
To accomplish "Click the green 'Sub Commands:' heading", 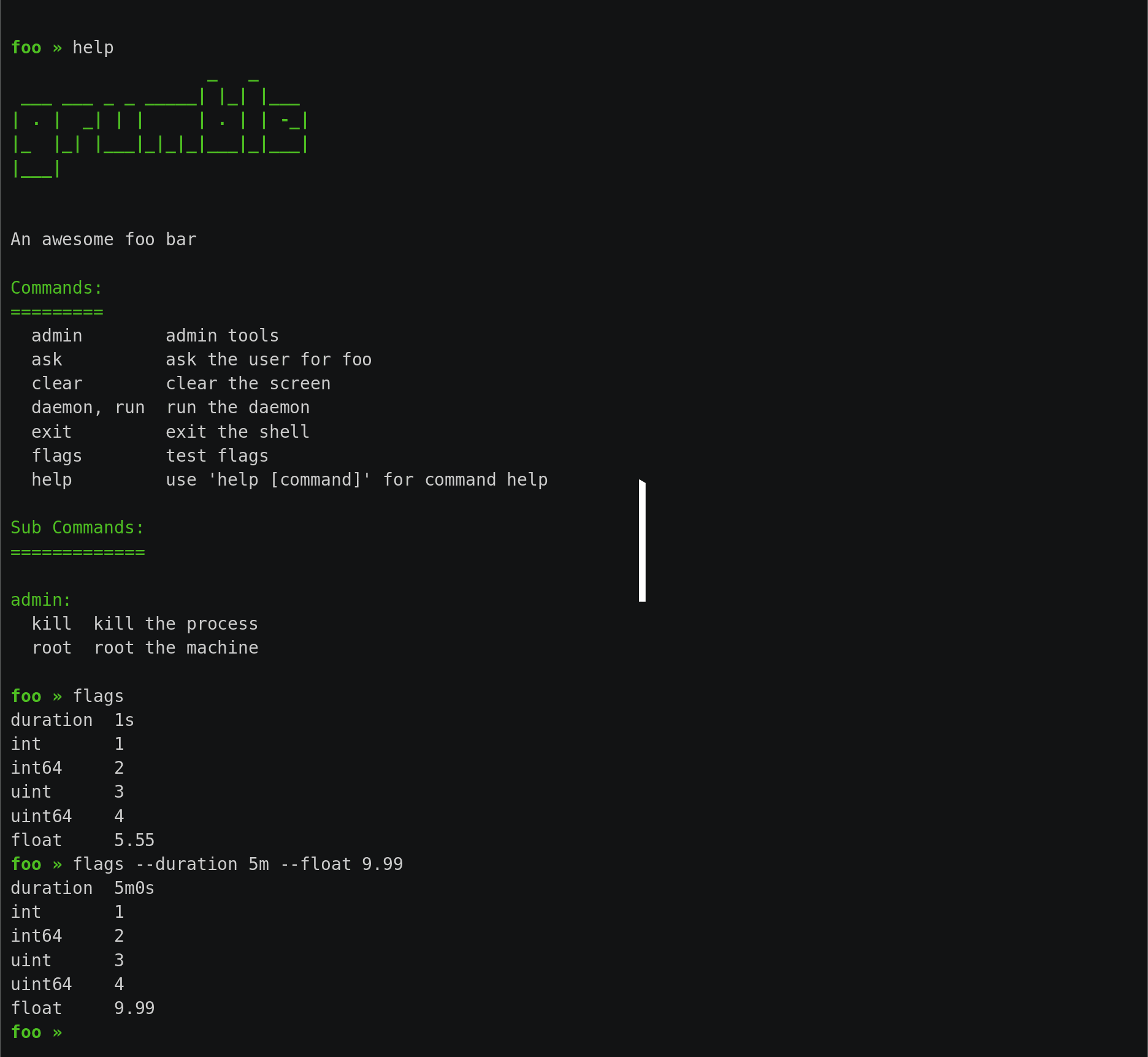I will [x=77, y=527].
